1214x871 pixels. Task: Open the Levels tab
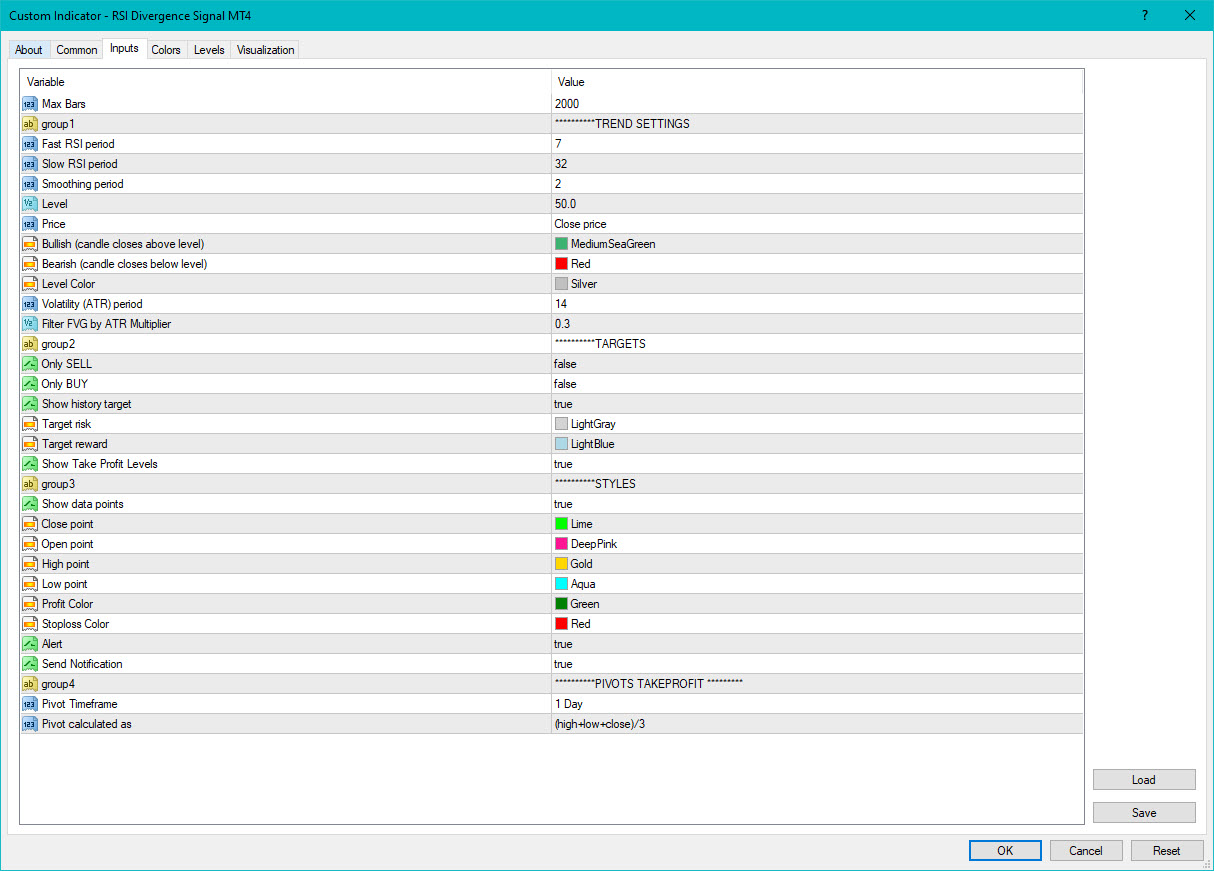[209, 50]
